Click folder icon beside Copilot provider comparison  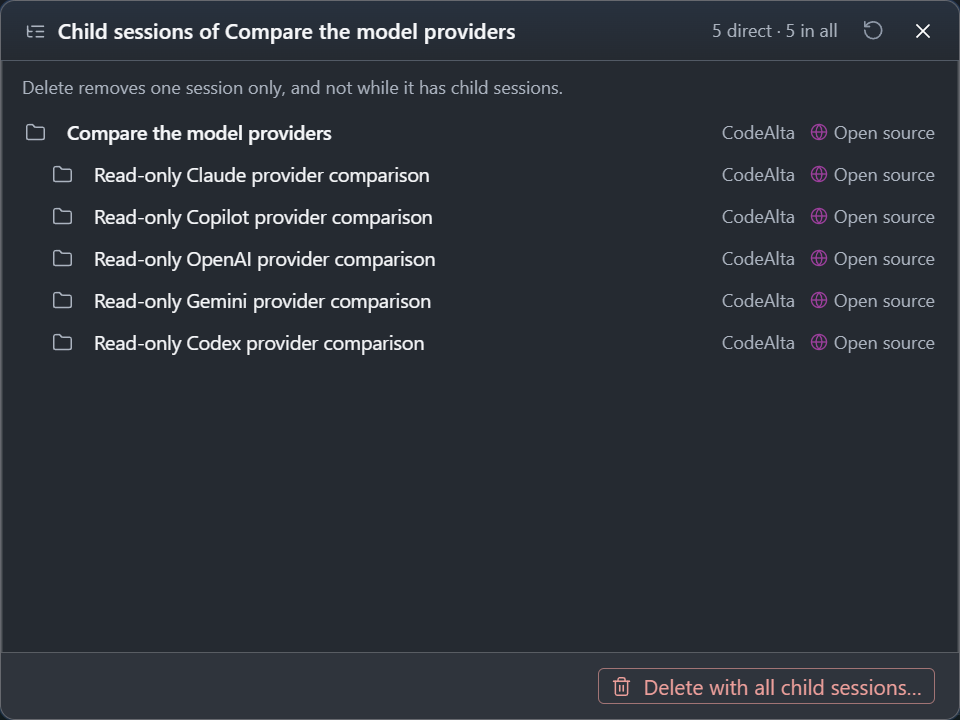click(62, 217)
